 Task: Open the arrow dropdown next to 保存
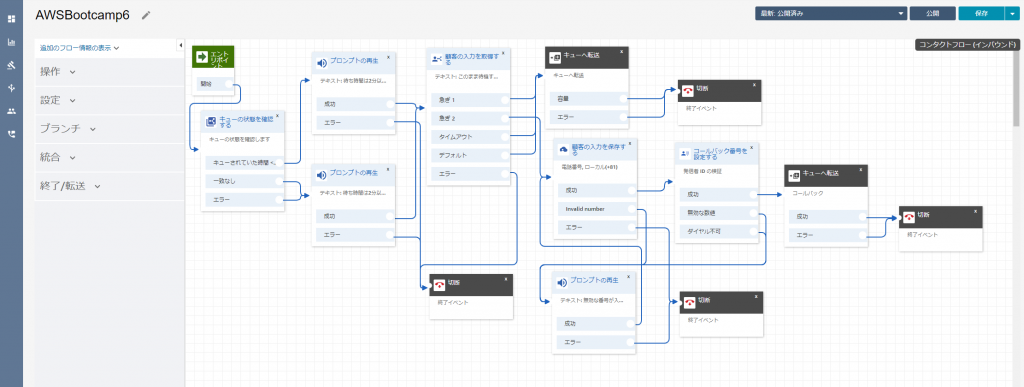(1011, 13)
